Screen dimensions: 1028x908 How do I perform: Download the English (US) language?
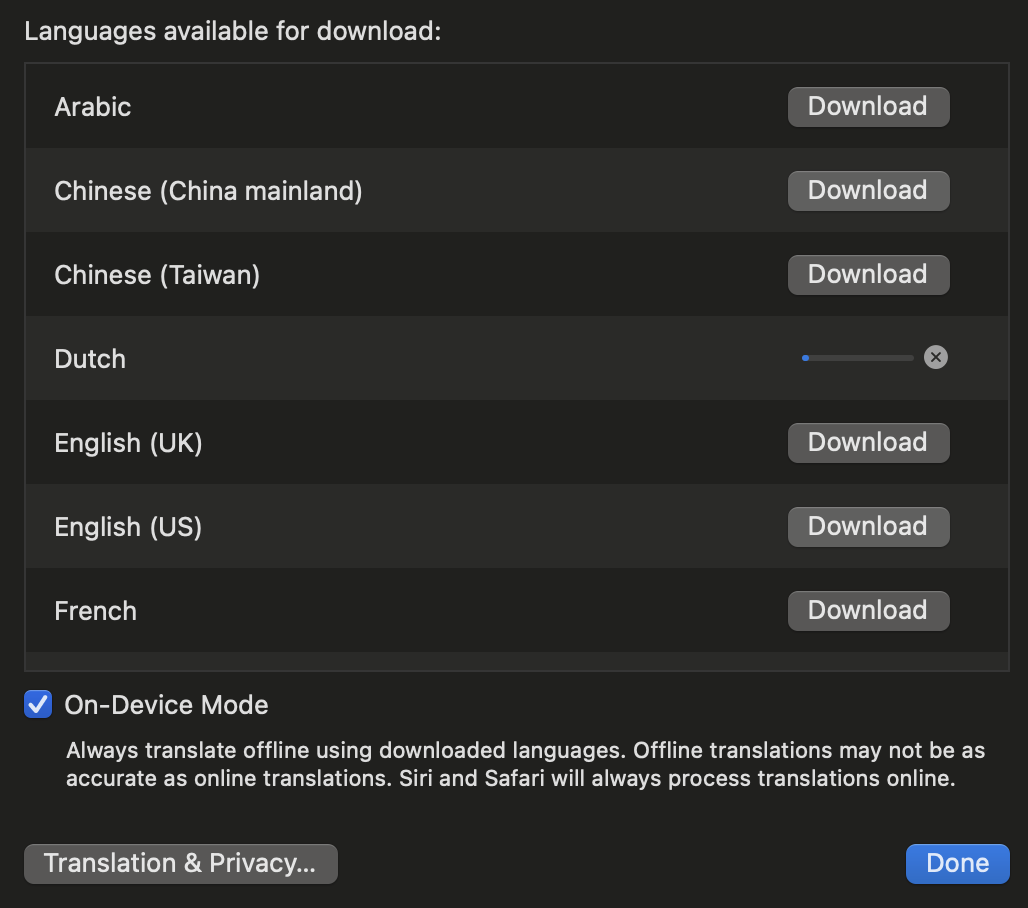pyautogui.click(x=868, y=526)
